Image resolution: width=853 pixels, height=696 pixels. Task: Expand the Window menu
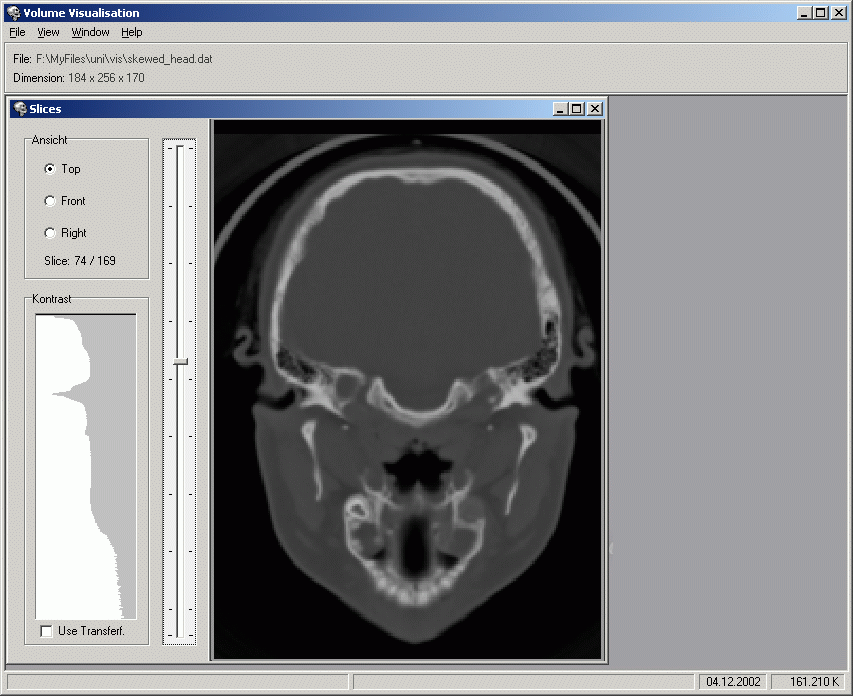90,32
